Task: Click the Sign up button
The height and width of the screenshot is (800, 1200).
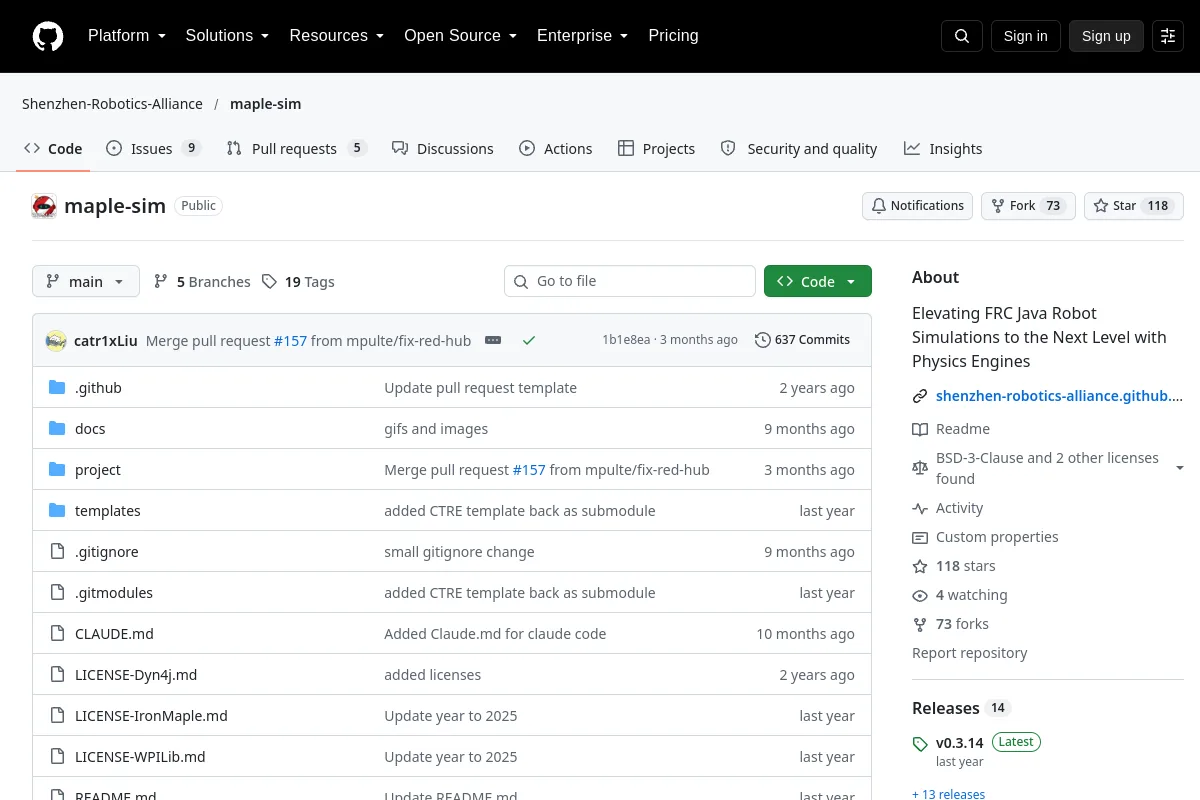Action: [x=1106, y=36]
